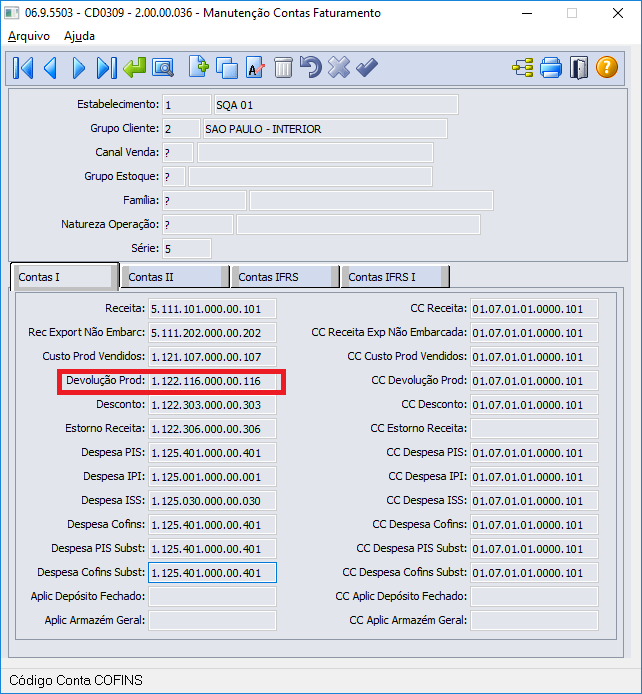Screen dimensions: 642x694
Task: Click the CC Receita Exp Não Embarcada field
Action: click(534, 332)
